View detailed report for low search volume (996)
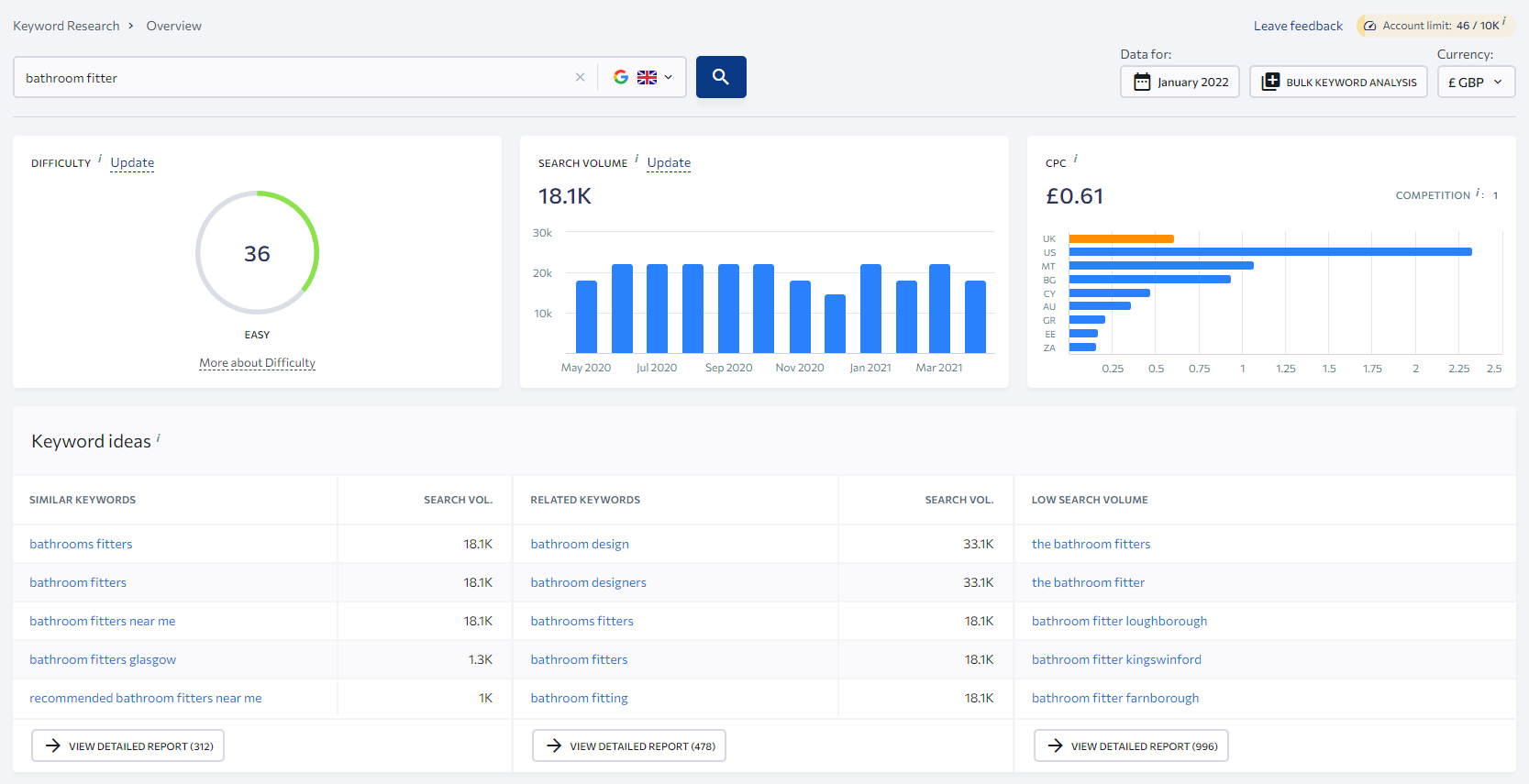This screenshot has height=784, width=1529. pyautogui.click(x=1130, y=745)
